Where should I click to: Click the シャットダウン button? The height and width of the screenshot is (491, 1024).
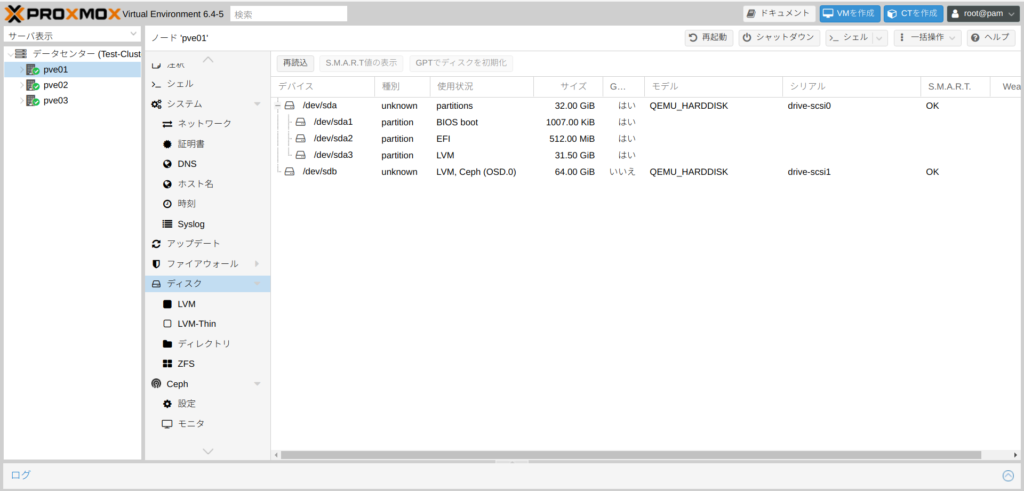point(779,38)
